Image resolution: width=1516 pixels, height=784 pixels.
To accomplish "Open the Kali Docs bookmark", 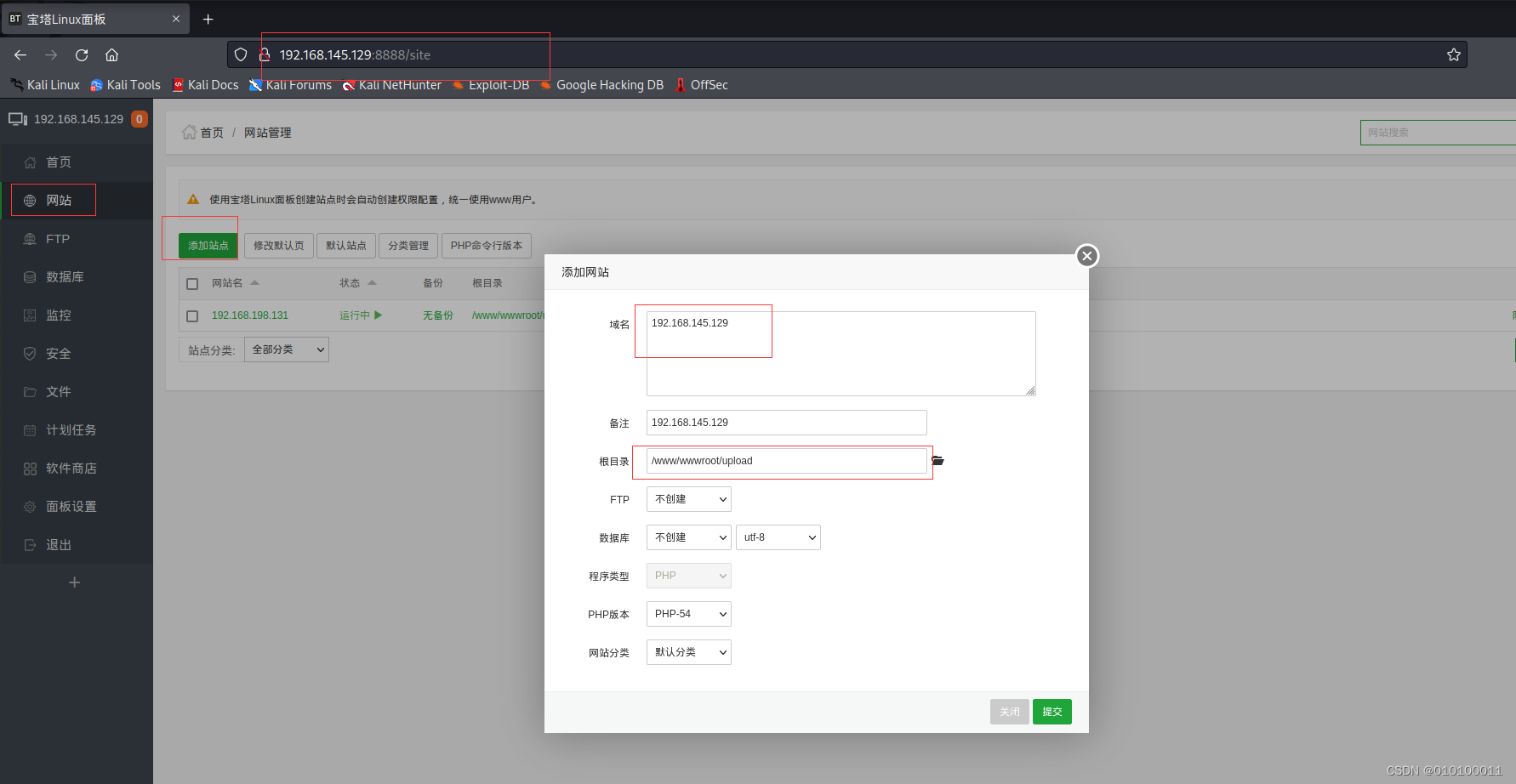I will [x=205, y=85].
